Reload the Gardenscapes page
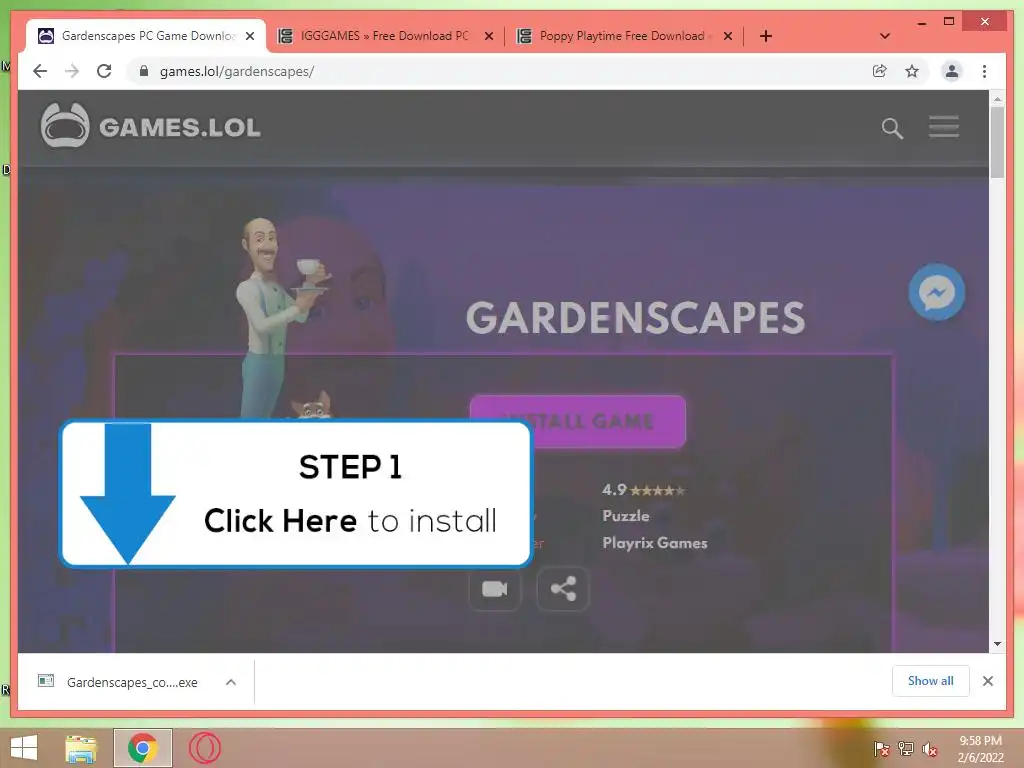The width and height of the screenshot is (1024, 768). point(104,71)
